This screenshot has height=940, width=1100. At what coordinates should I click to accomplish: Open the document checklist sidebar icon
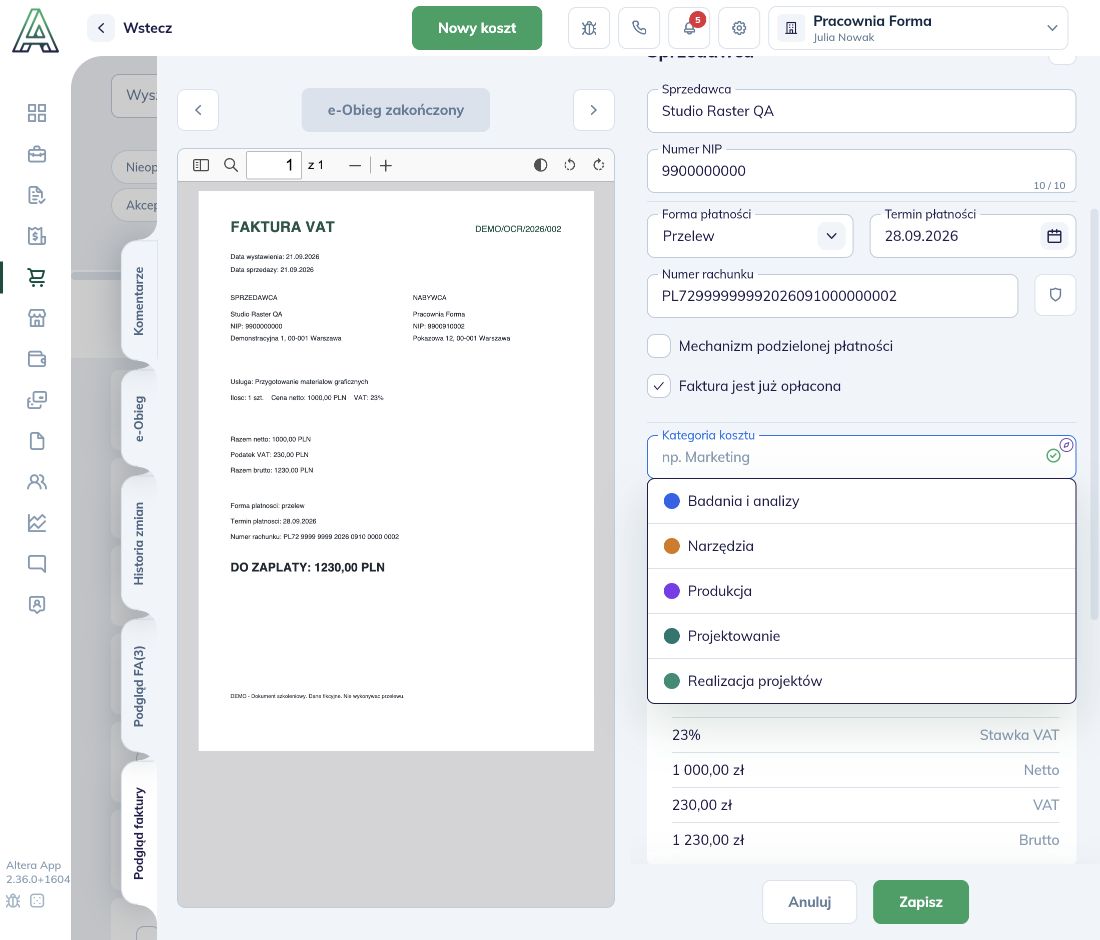[x=36, y=195]
